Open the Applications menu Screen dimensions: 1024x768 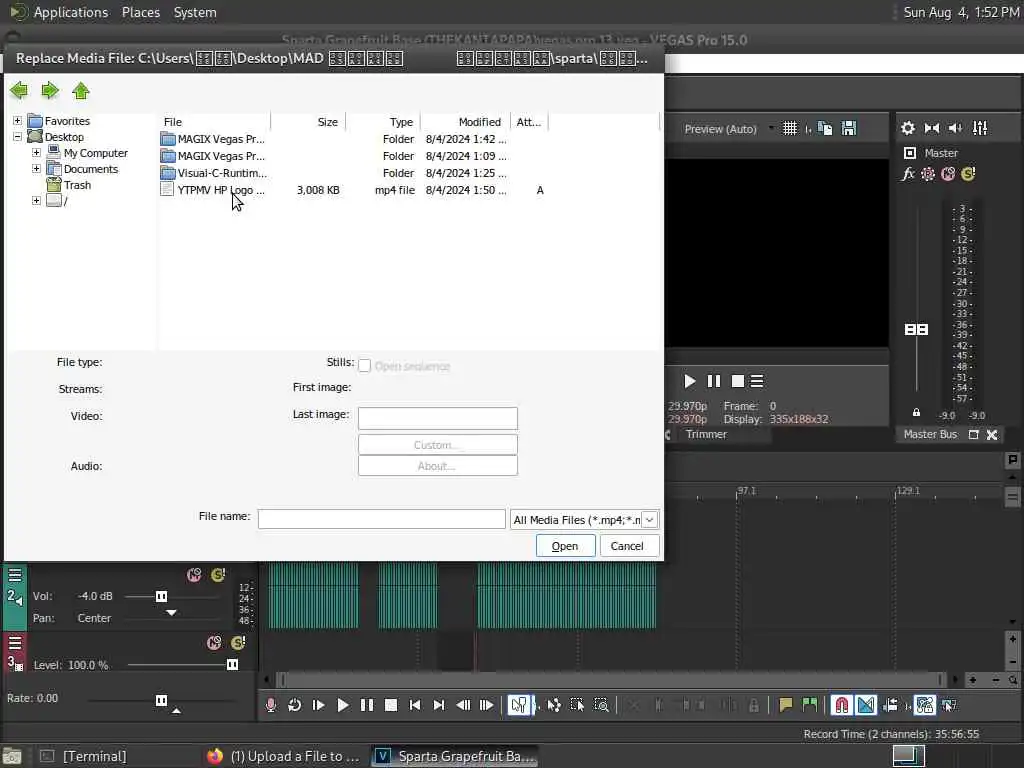click(x=71, y=12)
